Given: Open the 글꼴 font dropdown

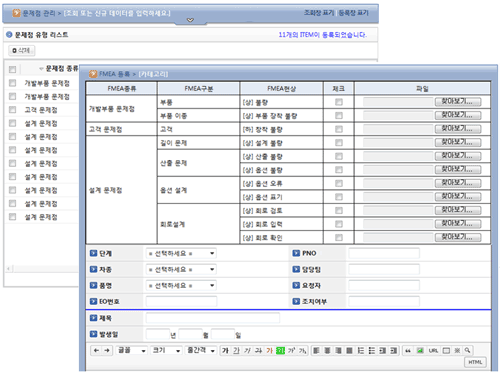Looking at the screenshot, I should pyautogui.click(x=132, y=350).
